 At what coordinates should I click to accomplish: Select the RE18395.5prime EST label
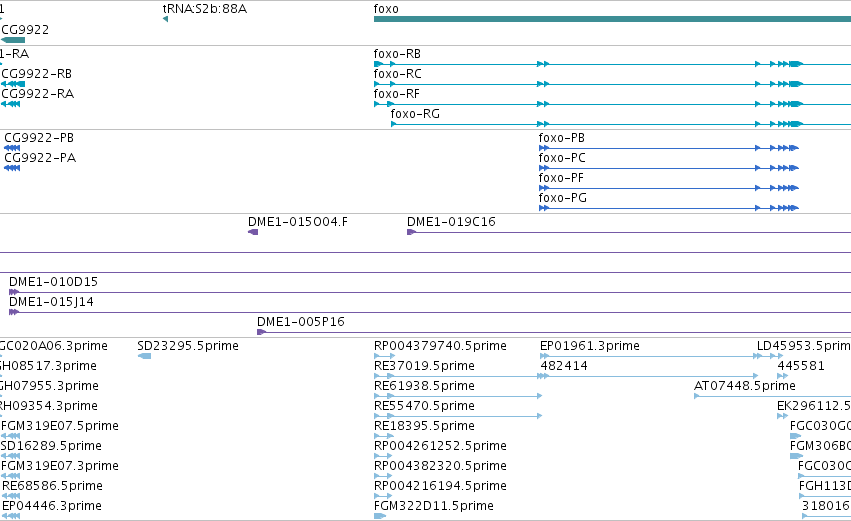click(x=424, y=426)
